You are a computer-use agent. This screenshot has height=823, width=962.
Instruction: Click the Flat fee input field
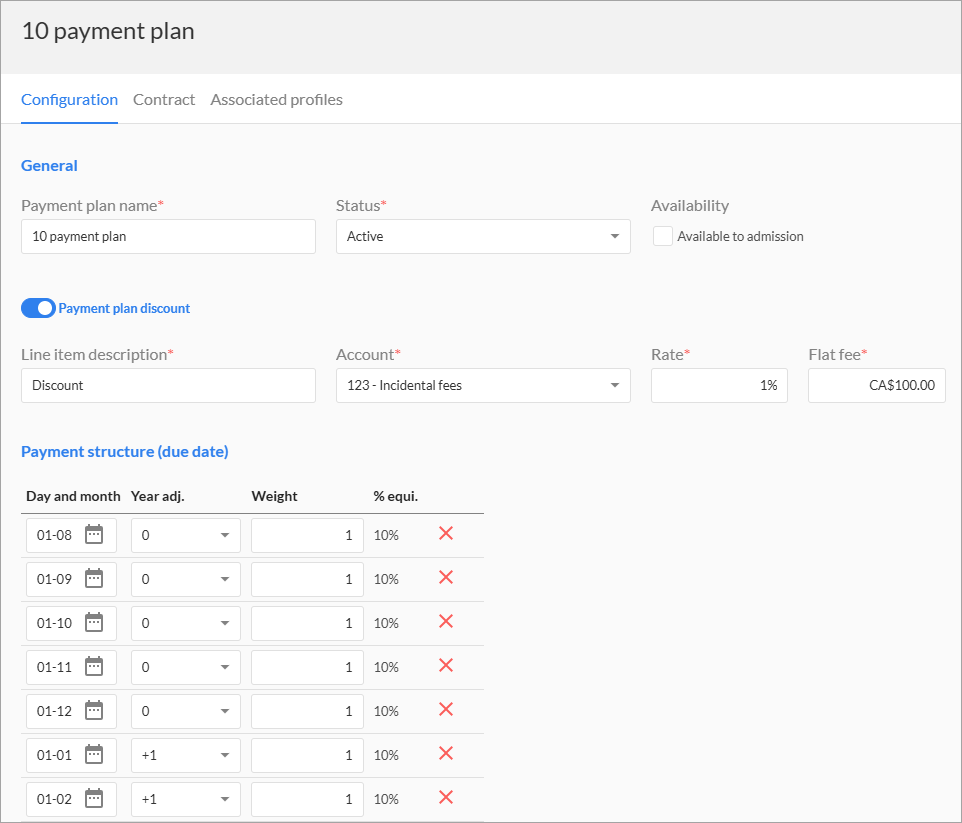tap(877, 385)
